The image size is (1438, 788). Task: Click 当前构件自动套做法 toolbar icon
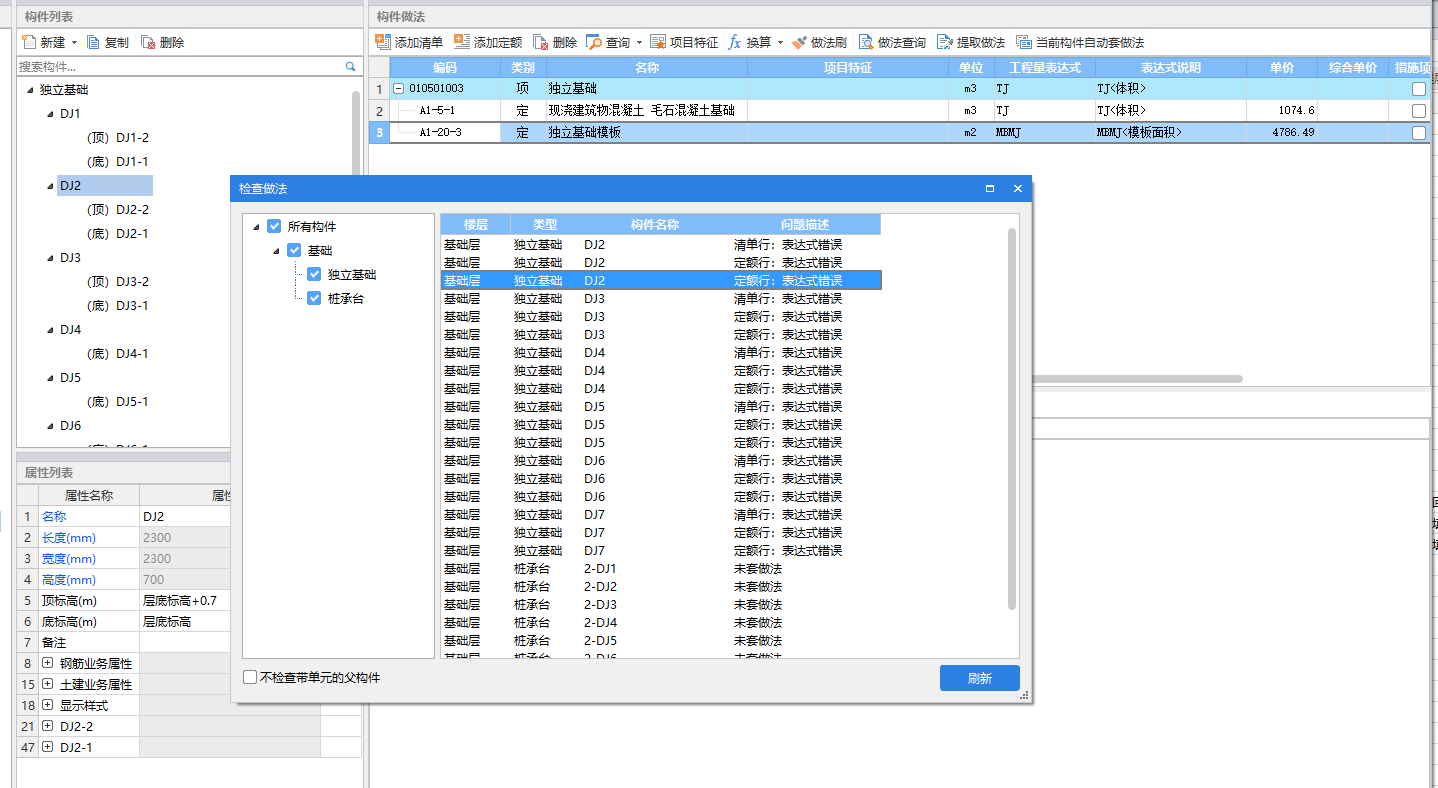1024,42
